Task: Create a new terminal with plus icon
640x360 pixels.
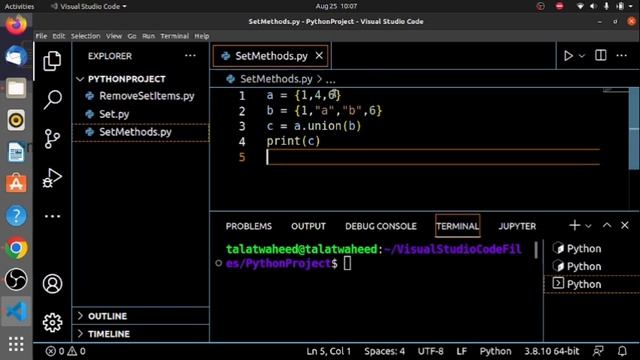Action: 574,225
